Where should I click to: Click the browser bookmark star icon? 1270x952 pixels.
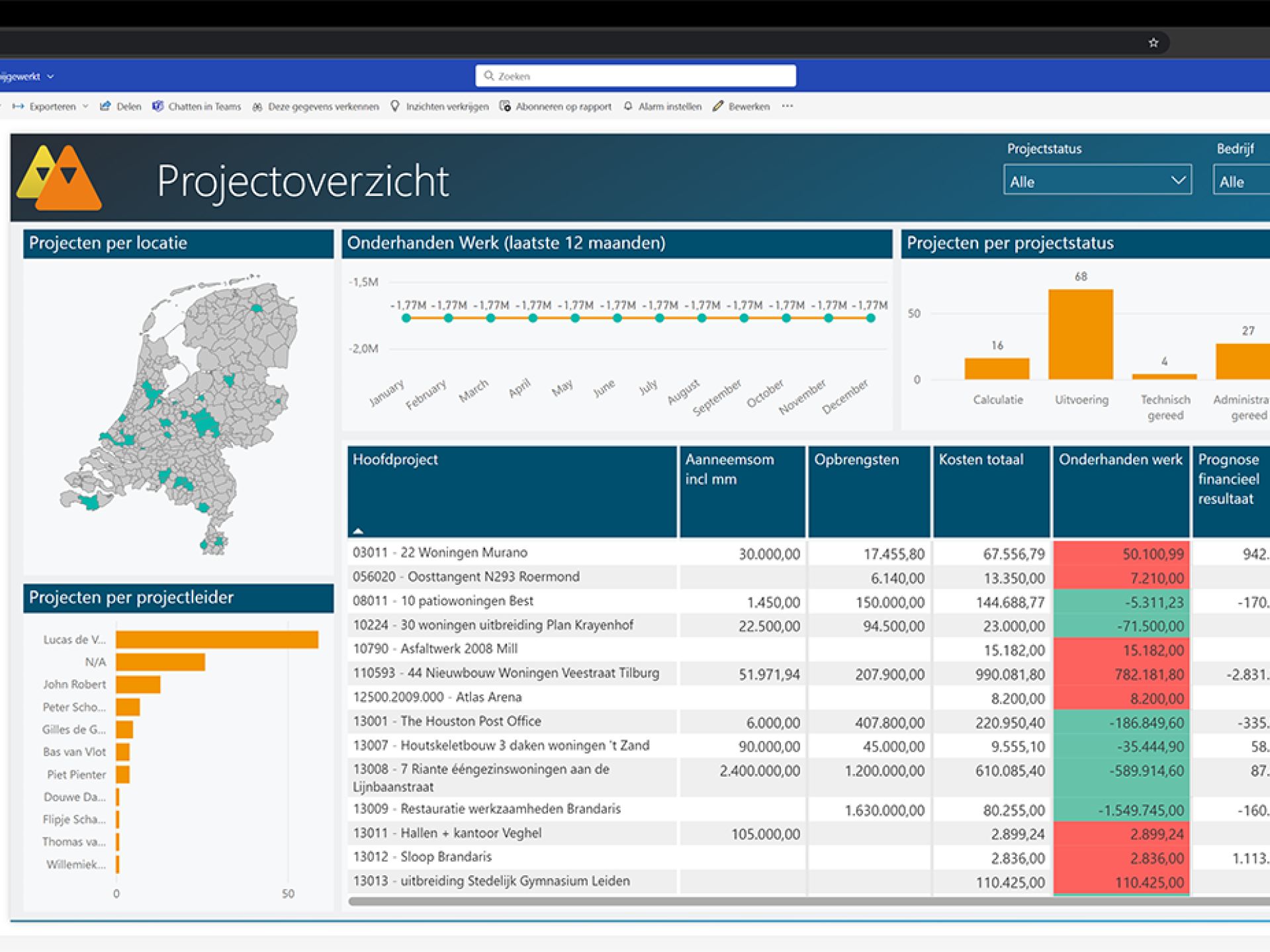click(1153, 43)
